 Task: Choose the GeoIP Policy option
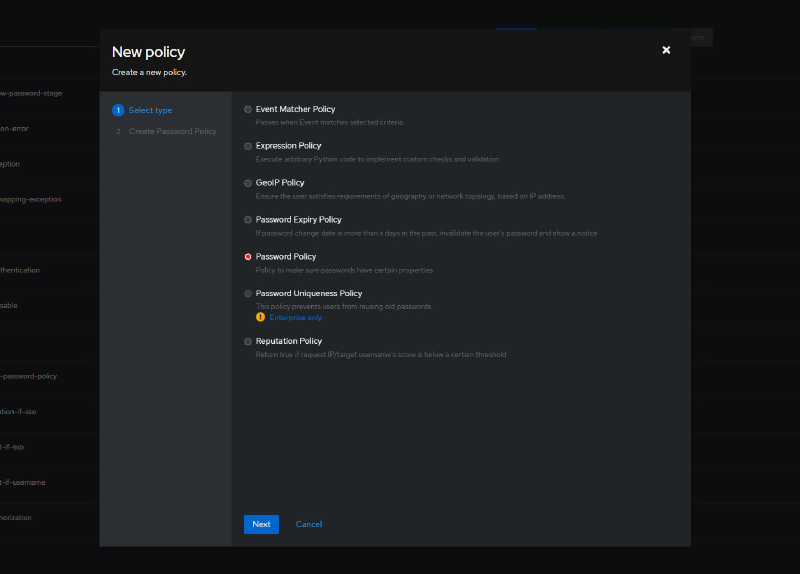point(248,183)
